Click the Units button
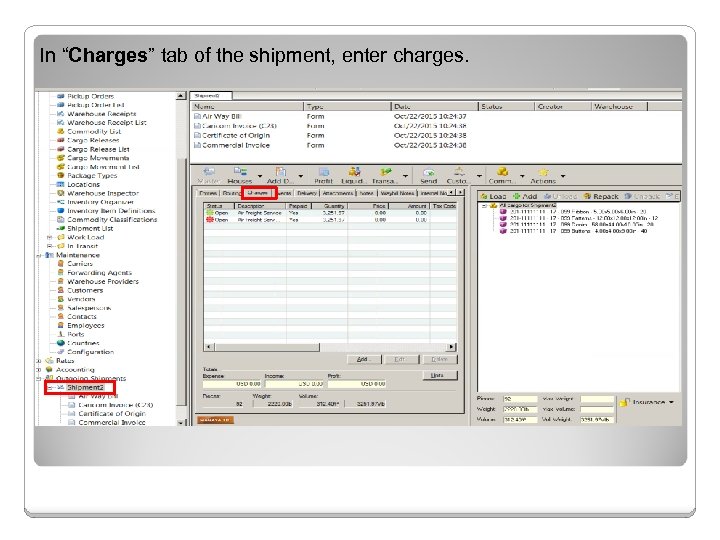720x540 pixels. click(x=439, y=375)
